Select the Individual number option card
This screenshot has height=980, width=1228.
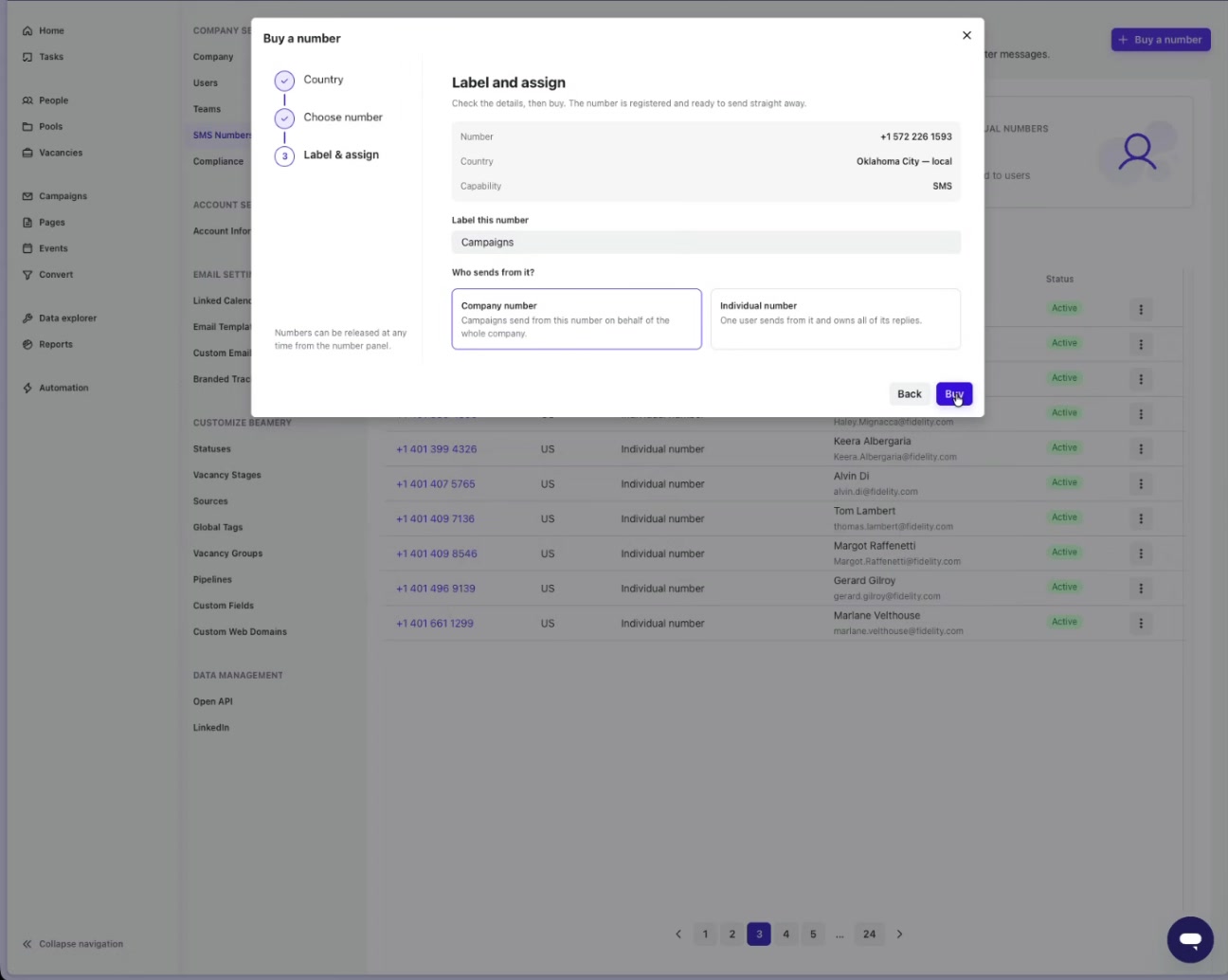[x=836, y=319]
